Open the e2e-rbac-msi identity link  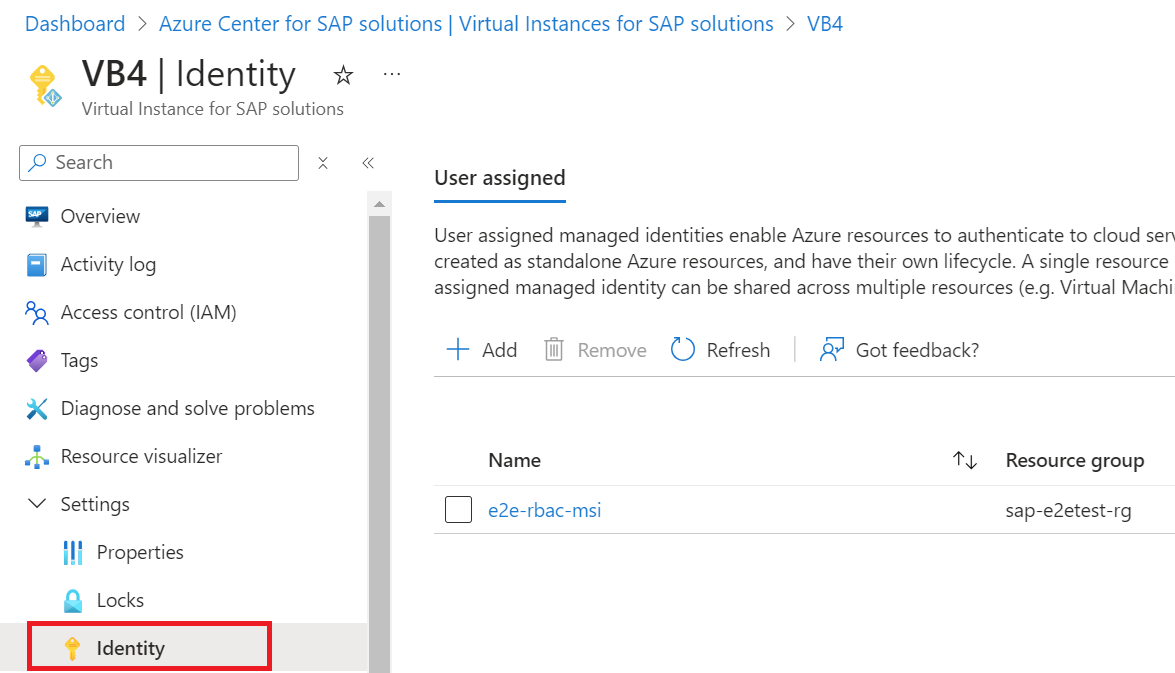(x=544, y=510)
